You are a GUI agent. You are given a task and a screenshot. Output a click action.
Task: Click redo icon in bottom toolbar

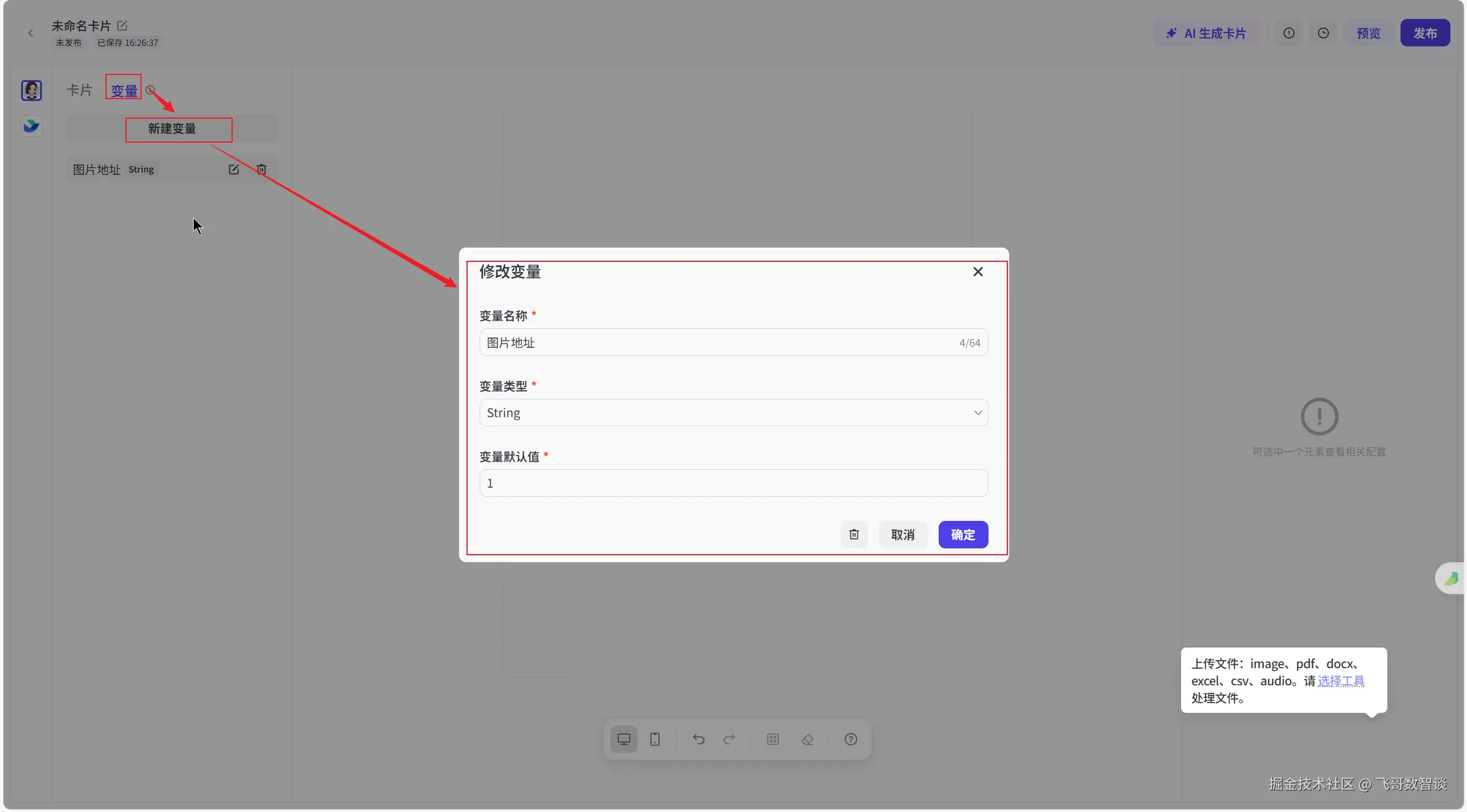coord(729,739)
